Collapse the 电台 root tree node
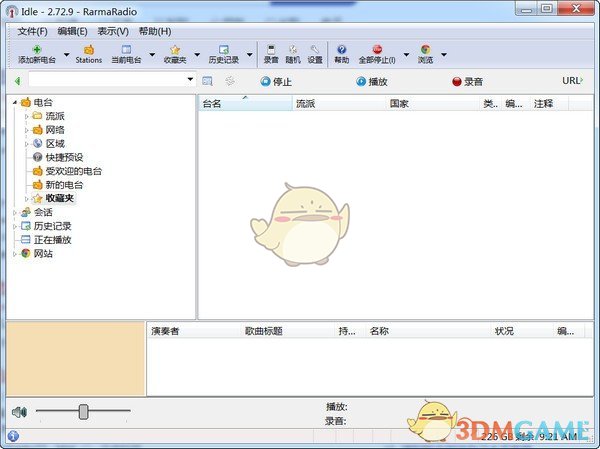This screenshot has width=600, height=449. pyautogui.click(x=15, y=102)
